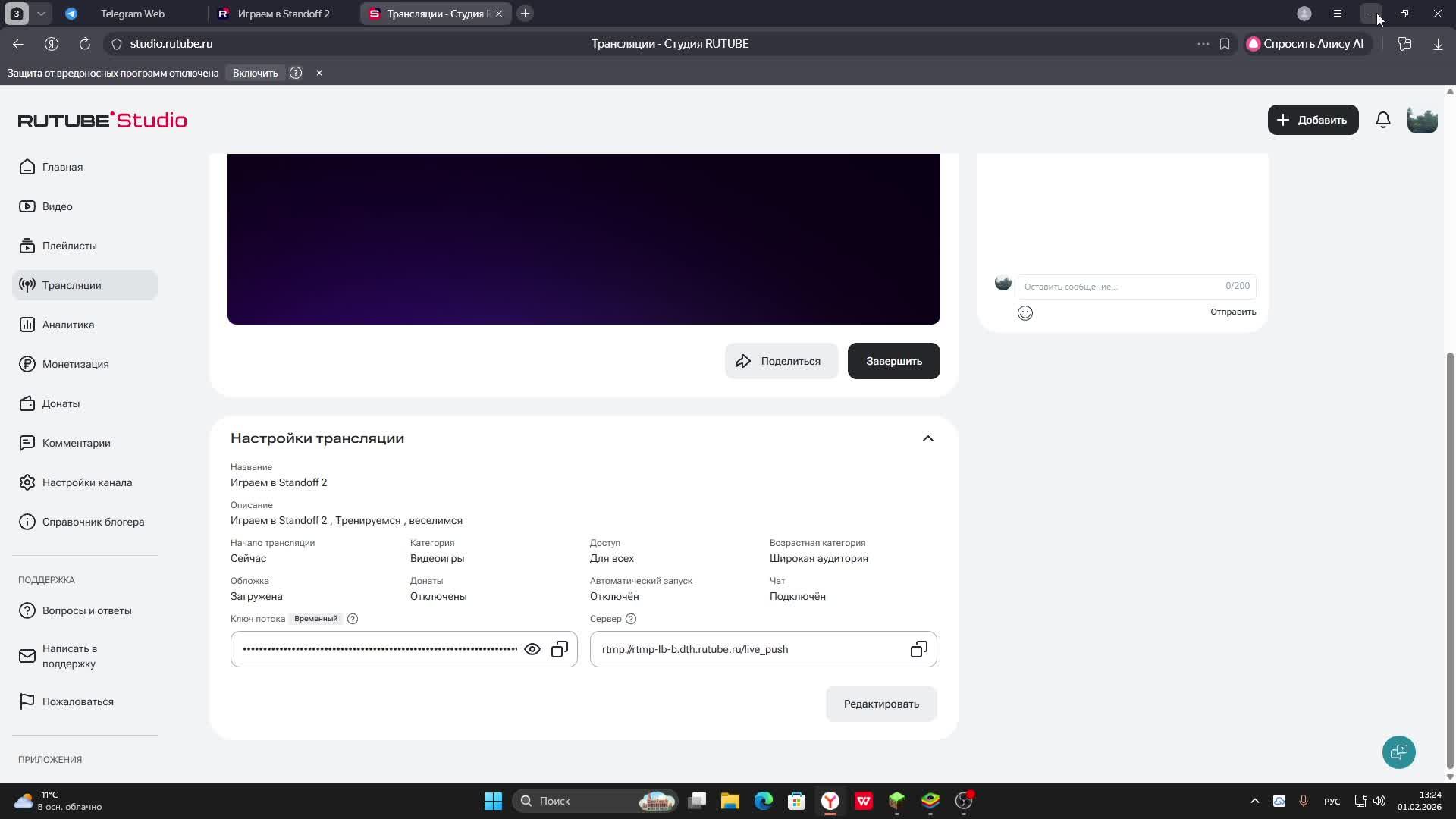Screen dimensions: 1456x819
Task: Click the server help question mark
Action: click(x=631, y=619)
